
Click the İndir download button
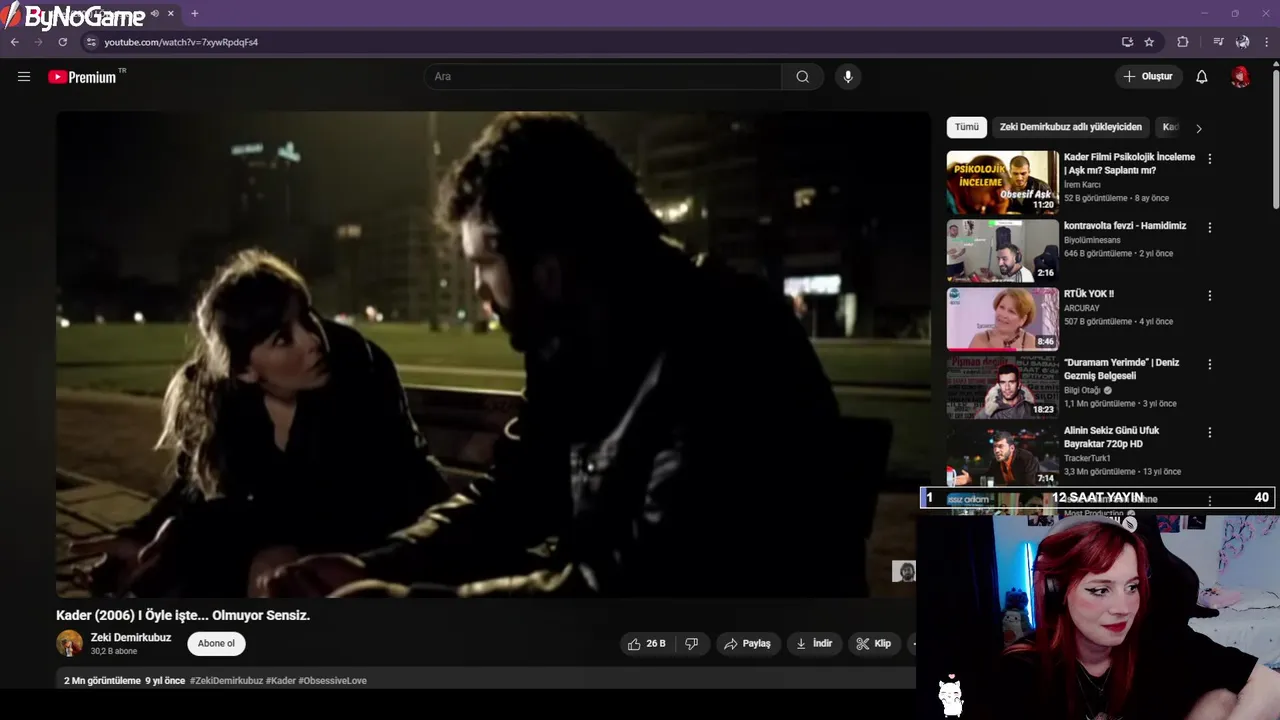point(814,644)
